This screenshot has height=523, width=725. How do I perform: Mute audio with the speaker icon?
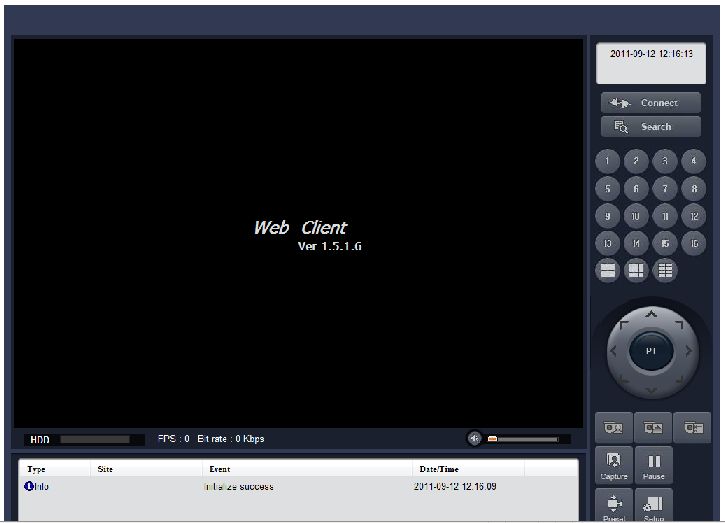tap(474, 438)
